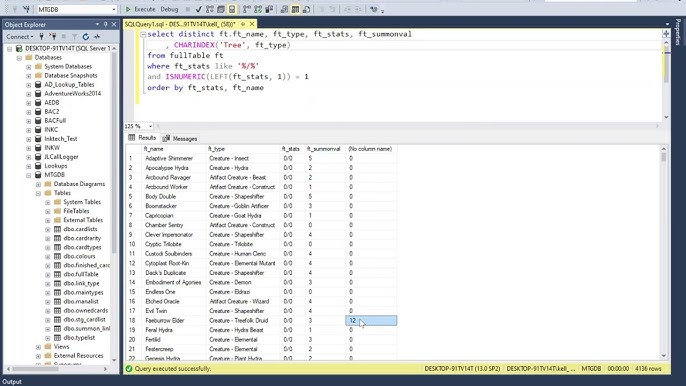Click the Parse checkmark icon in toolbar
The width and height of the screenshot is (686, 386).
tap(199, 9)
